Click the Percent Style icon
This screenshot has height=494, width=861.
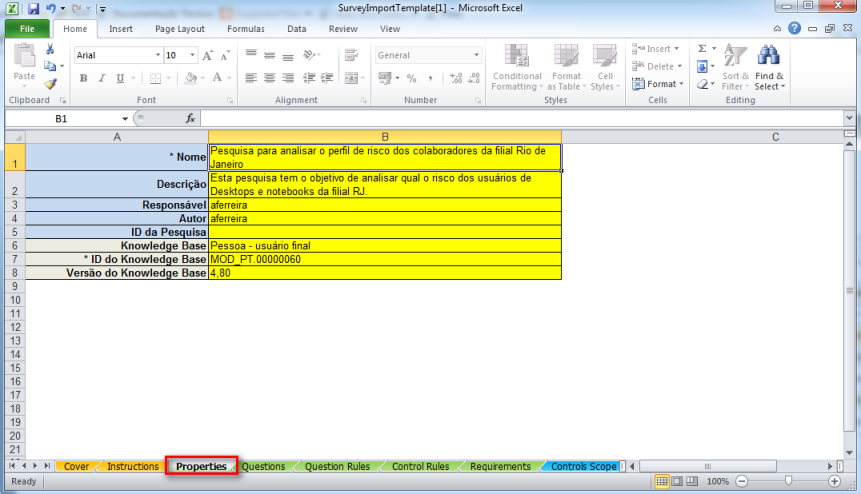[x=411, y=78]
